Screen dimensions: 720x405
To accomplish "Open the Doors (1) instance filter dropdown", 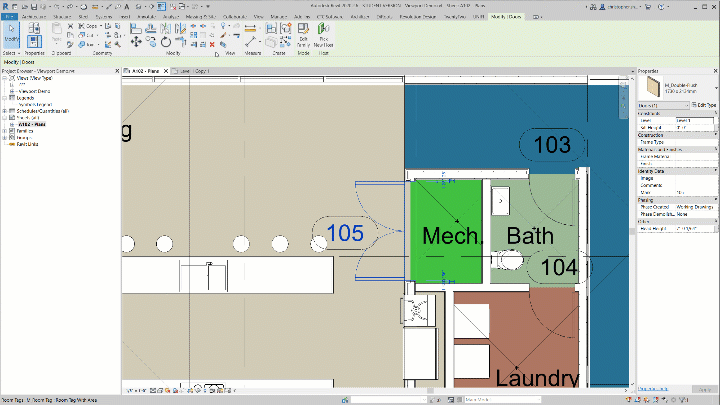I will (664, 105).
